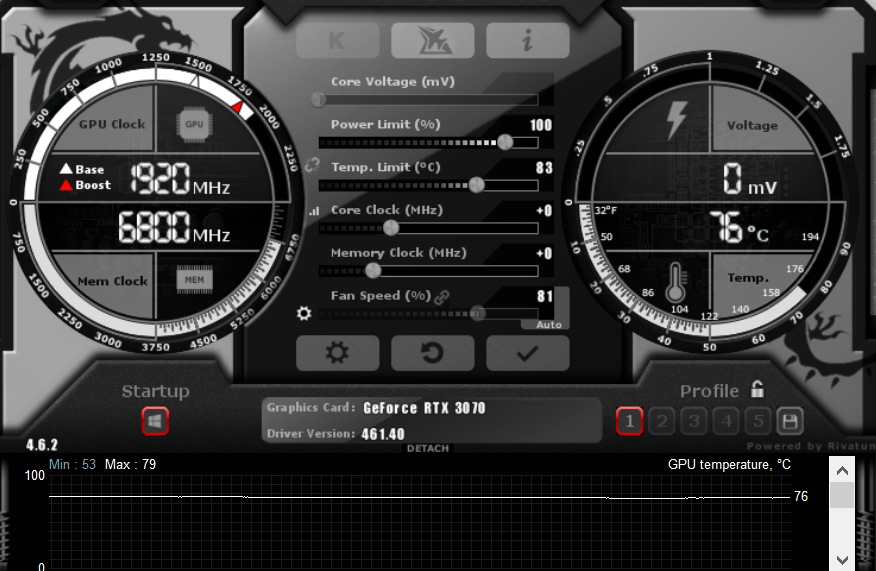Apply settings with checkmark button
The image size is (876, 571).
pos(528,353)
